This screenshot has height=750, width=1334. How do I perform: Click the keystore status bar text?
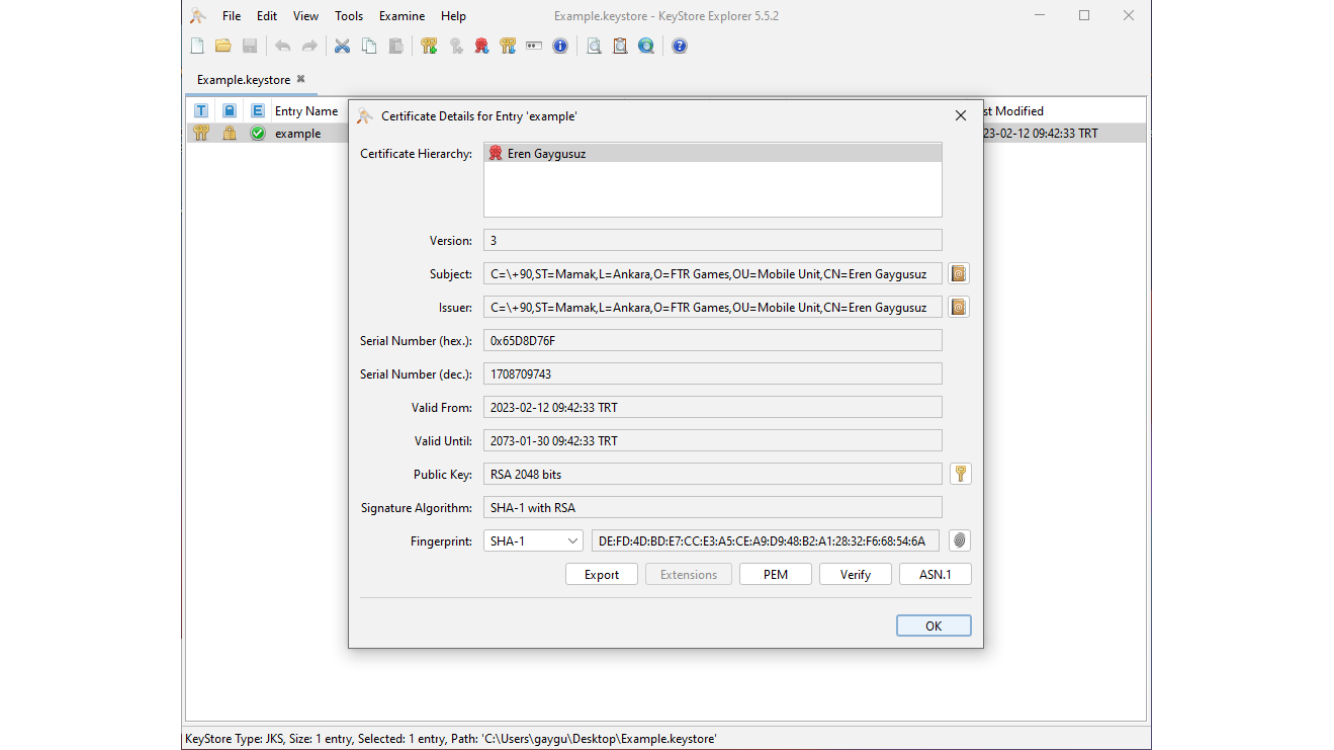point(451,739)
